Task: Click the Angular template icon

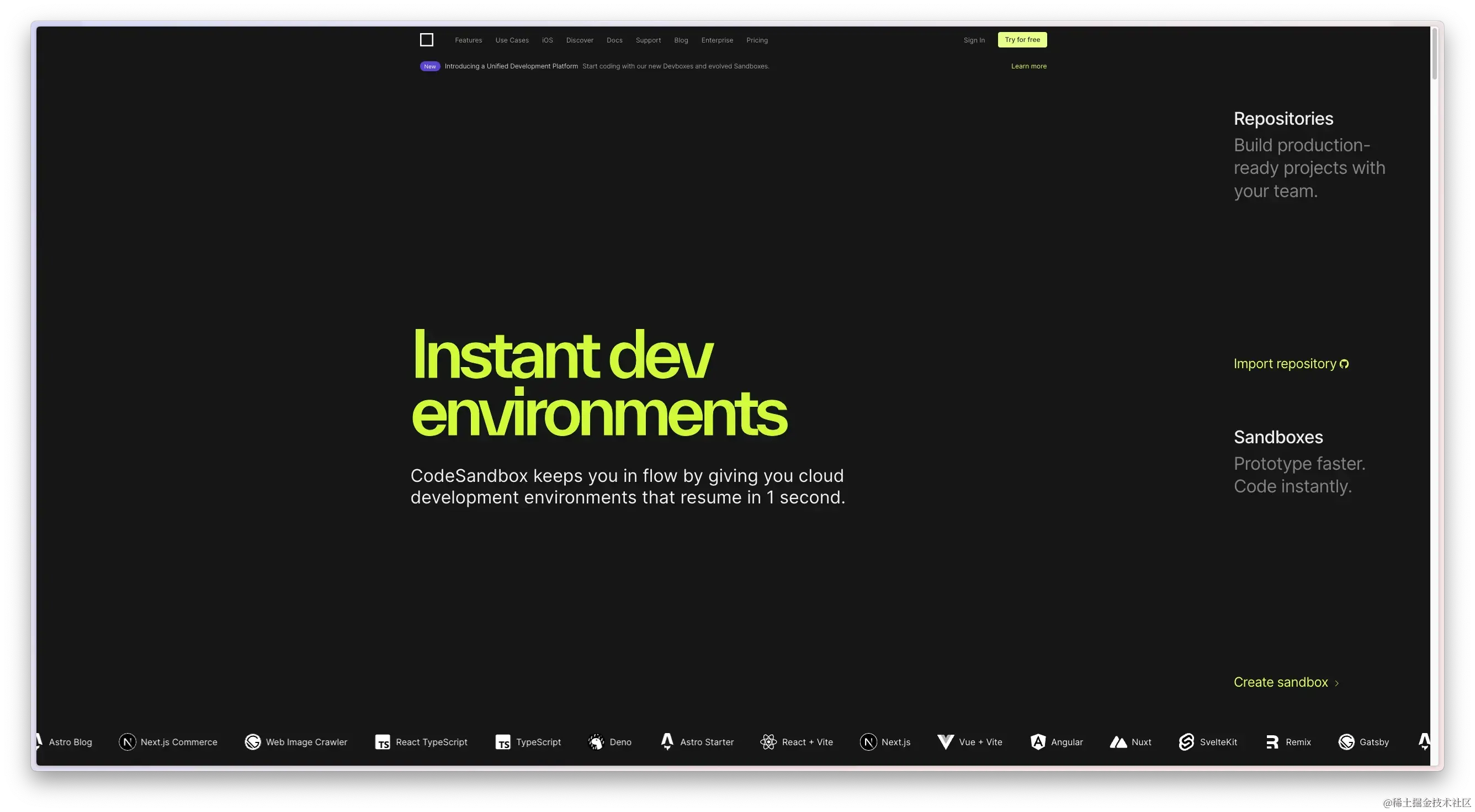Action: [1038, 741]
